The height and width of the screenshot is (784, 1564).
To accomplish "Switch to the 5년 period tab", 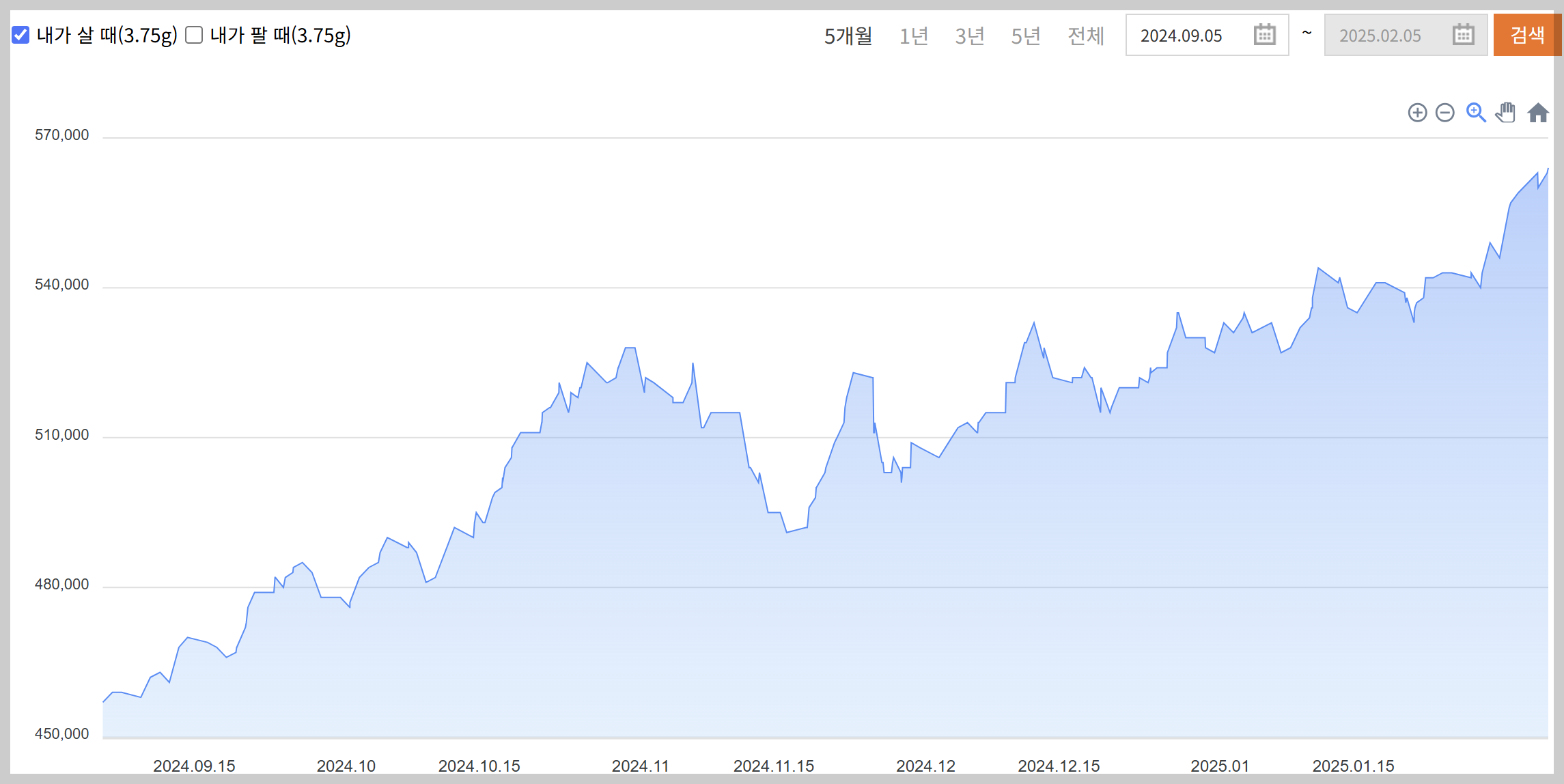I will pyautogui.click(x=1025, y=36).
